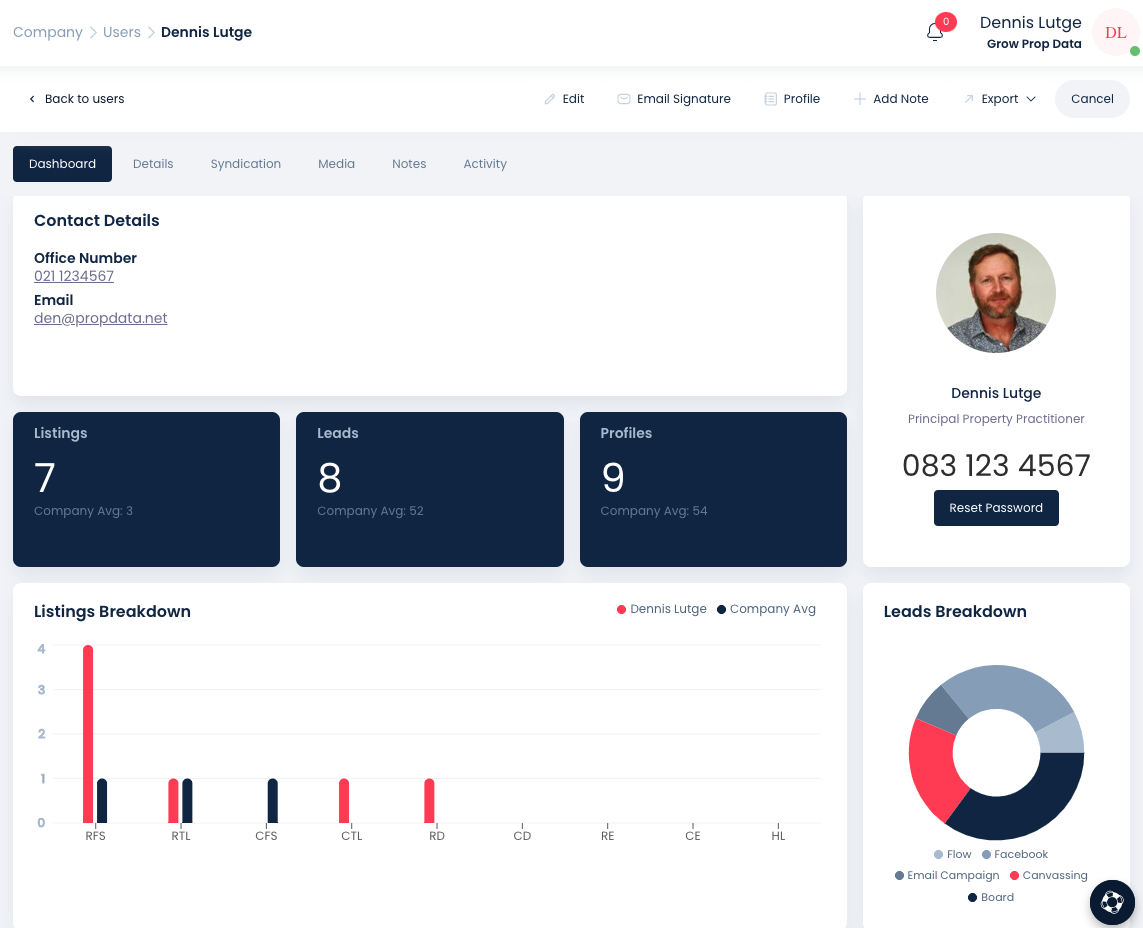Open the Activity tab

[x=485, y=164]
